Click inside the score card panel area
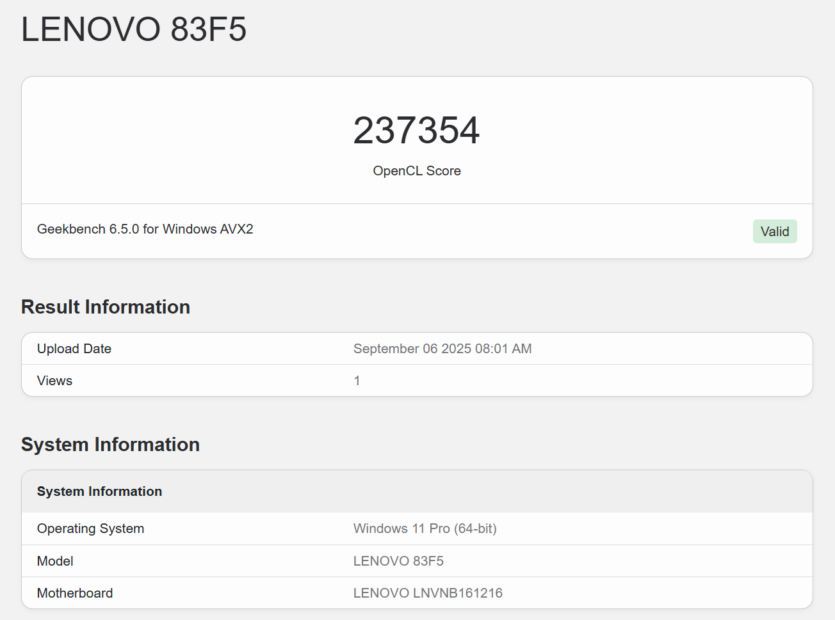This screenshot has width=835, height=620. 417,167
